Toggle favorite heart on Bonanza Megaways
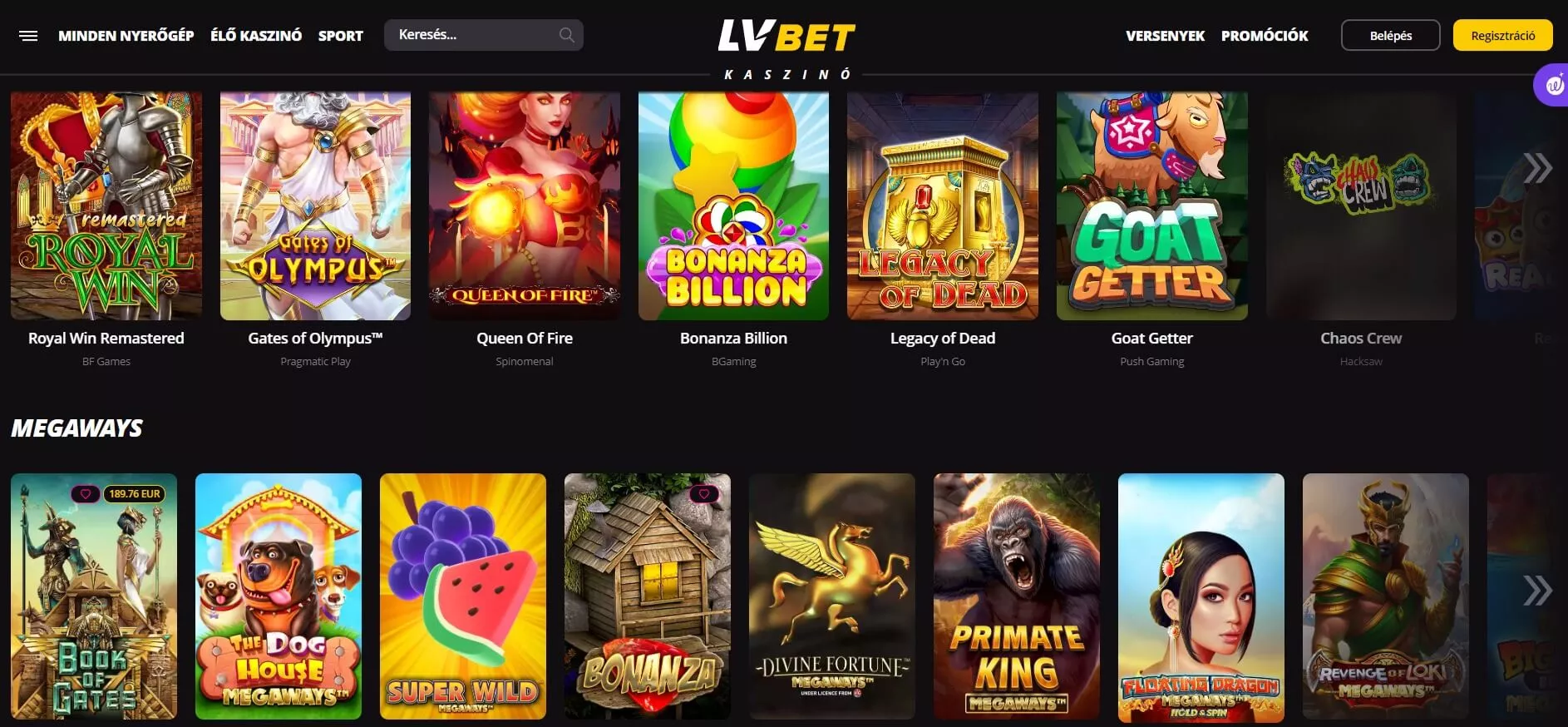Image resolution: width=1568 pixels, height=727 pixels. [x=704, y=494]
